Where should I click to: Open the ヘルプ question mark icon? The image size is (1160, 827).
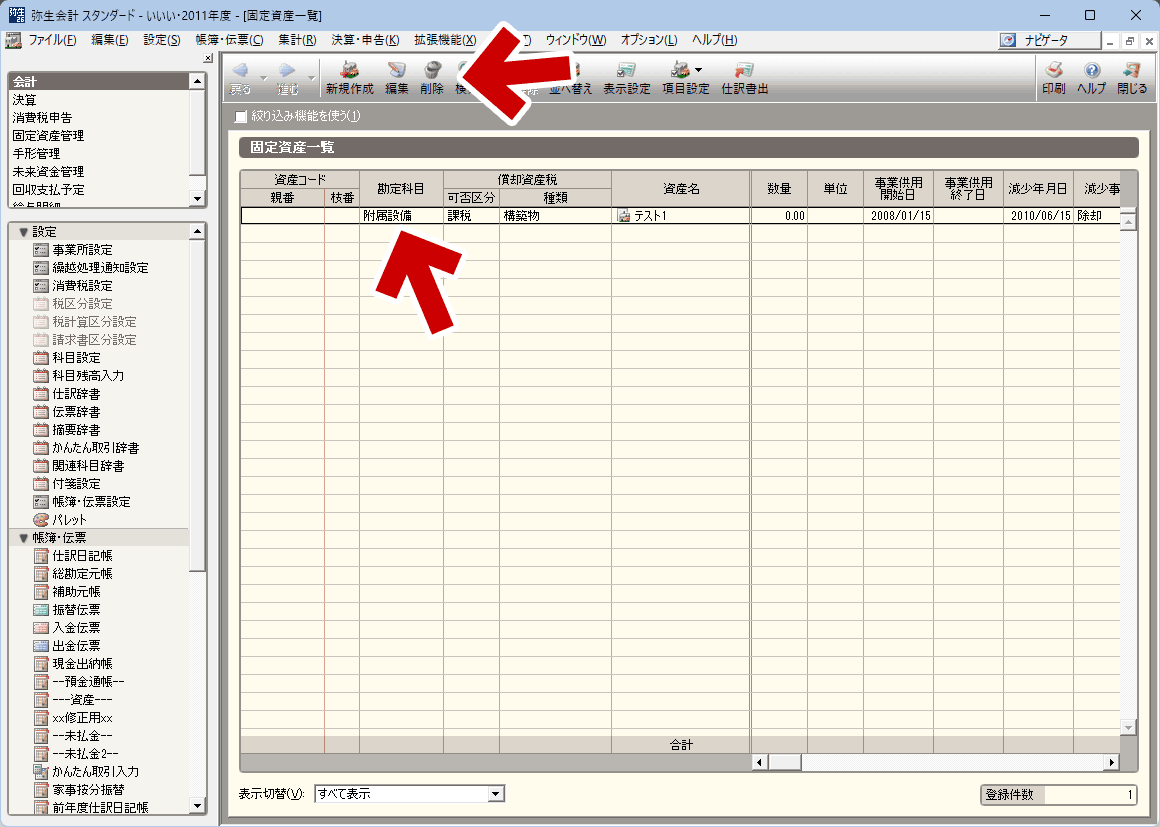tap(1091, 78)
